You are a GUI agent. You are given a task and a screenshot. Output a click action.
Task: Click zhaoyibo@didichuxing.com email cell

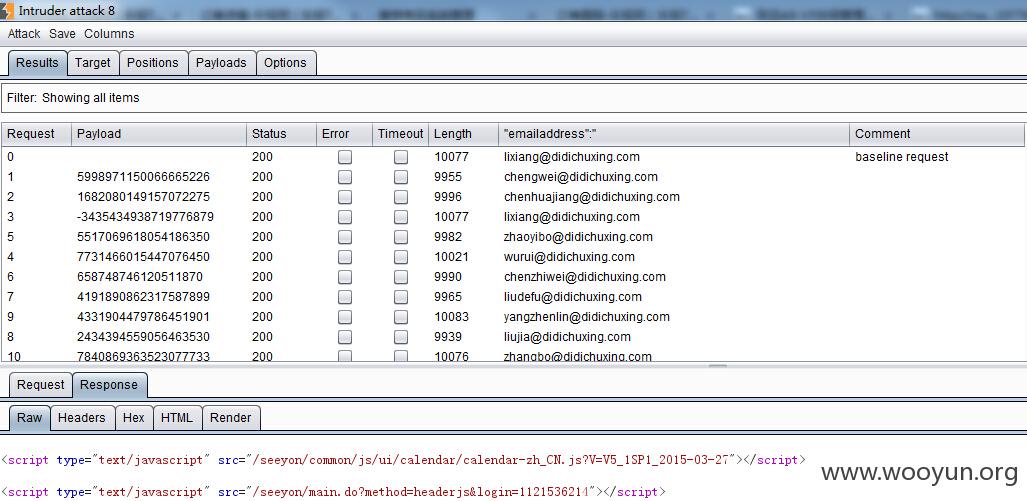[x=578, y=236]
